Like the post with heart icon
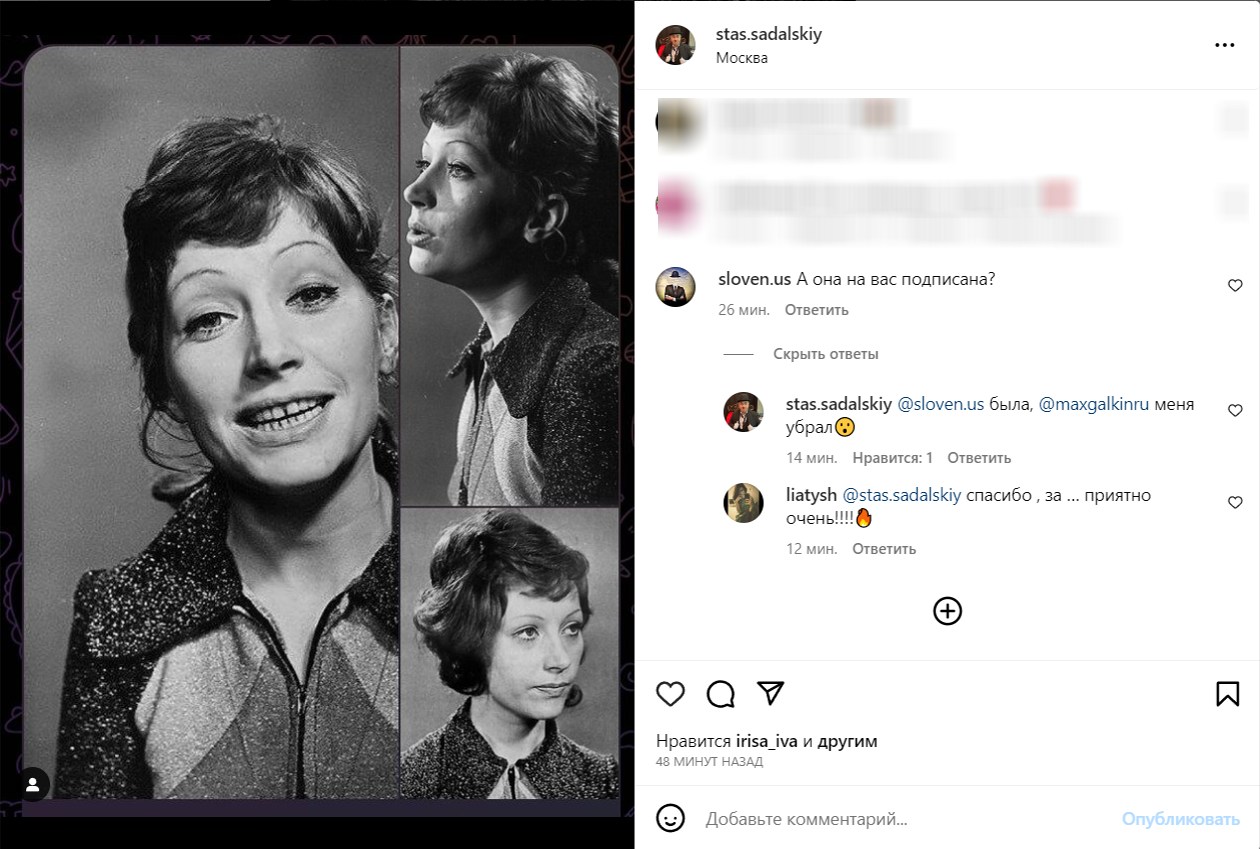This screenshot has width=1260, height=849. [x=670, y=694]
